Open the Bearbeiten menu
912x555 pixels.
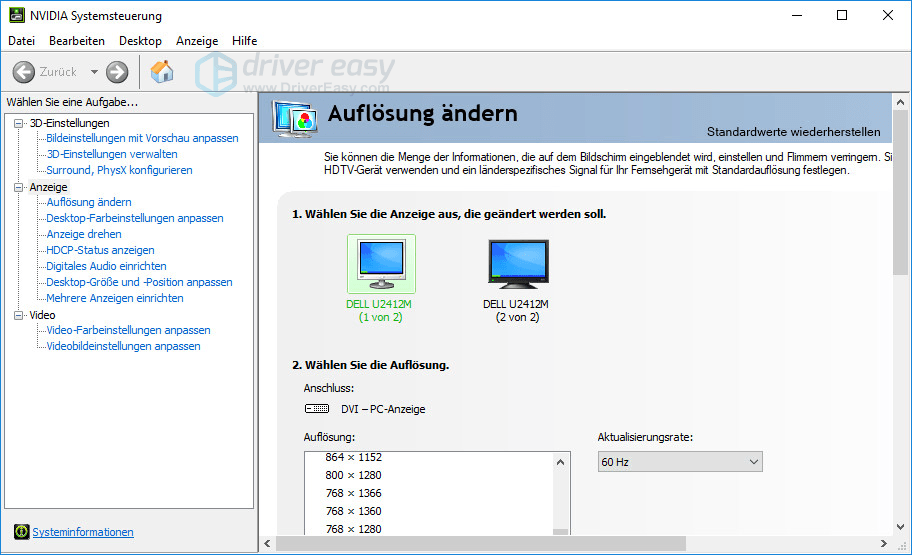77,41
